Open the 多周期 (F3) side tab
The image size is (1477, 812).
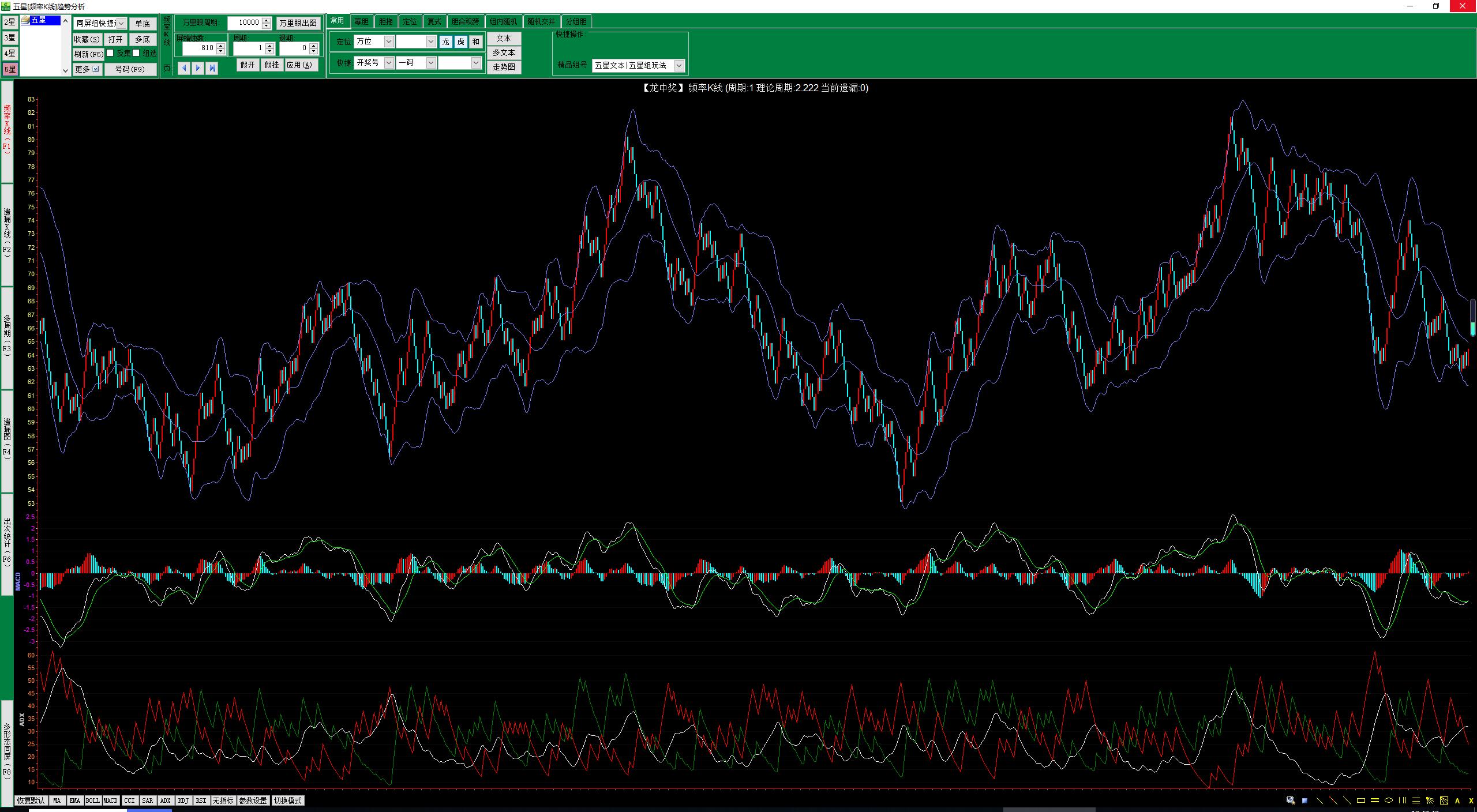coord(7,337)
